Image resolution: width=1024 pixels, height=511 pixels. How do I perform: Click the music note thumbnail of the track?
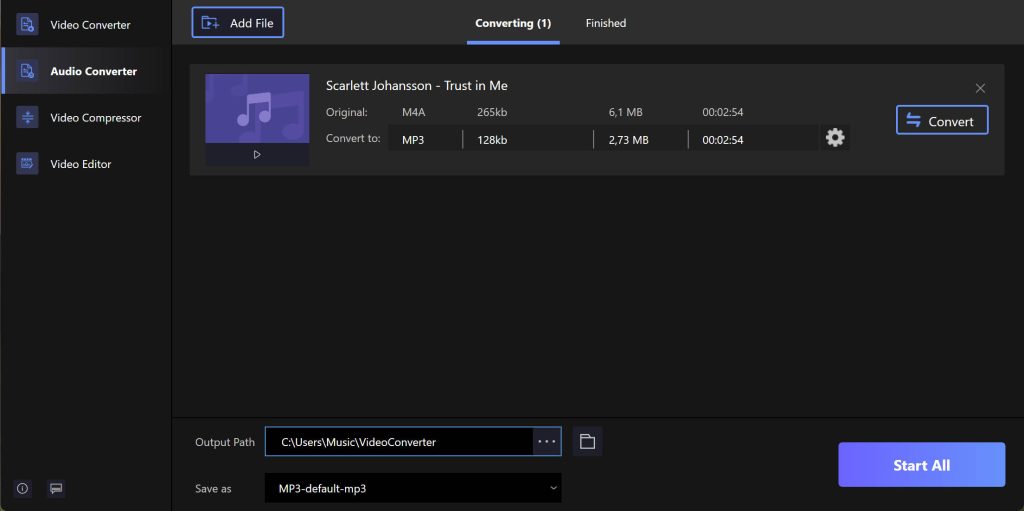[257, 108]
